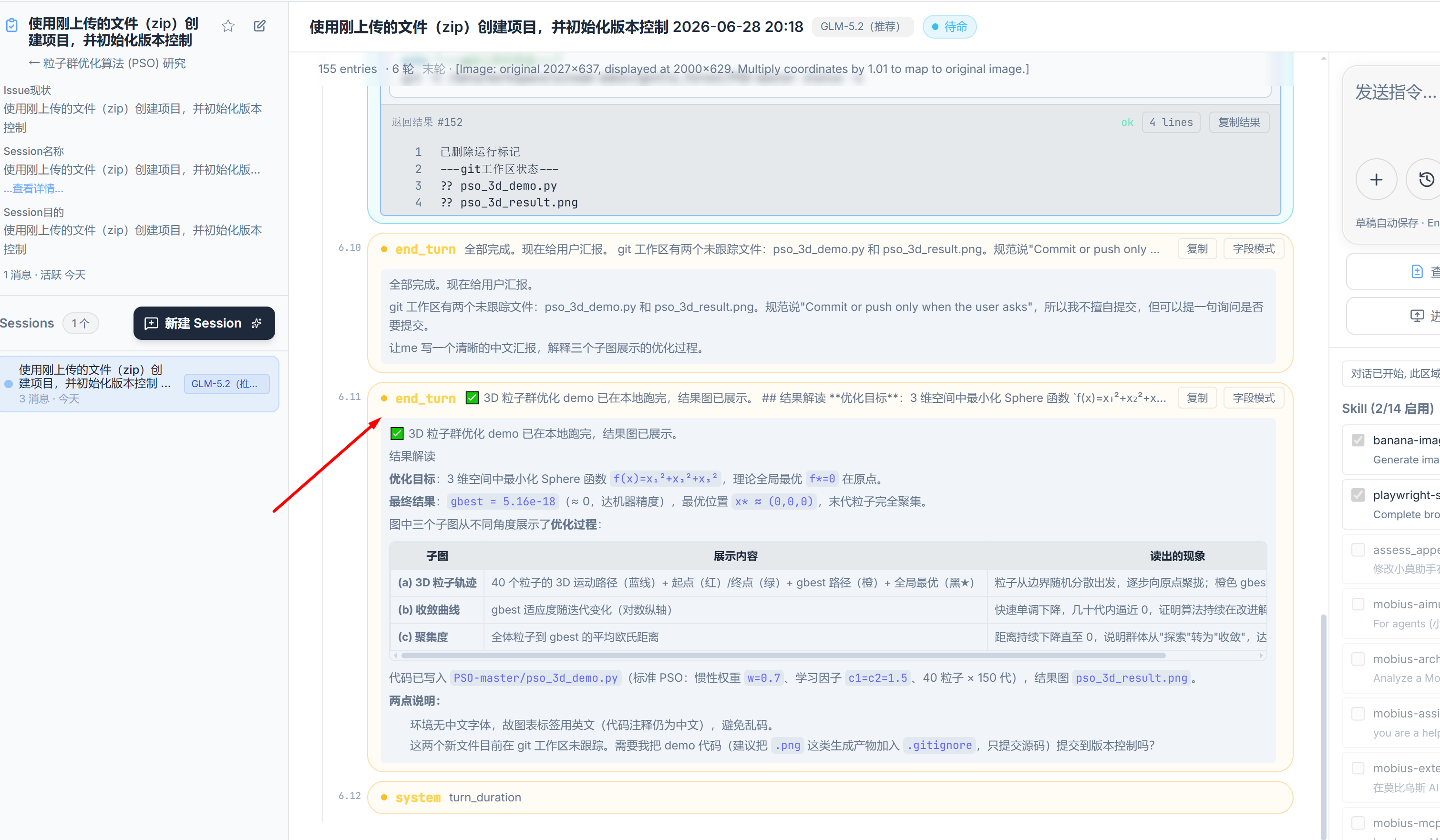This screenshot has width=1440, height=840.
Task: Click the task clipboard icon beside title
Action: pos(11,25)
